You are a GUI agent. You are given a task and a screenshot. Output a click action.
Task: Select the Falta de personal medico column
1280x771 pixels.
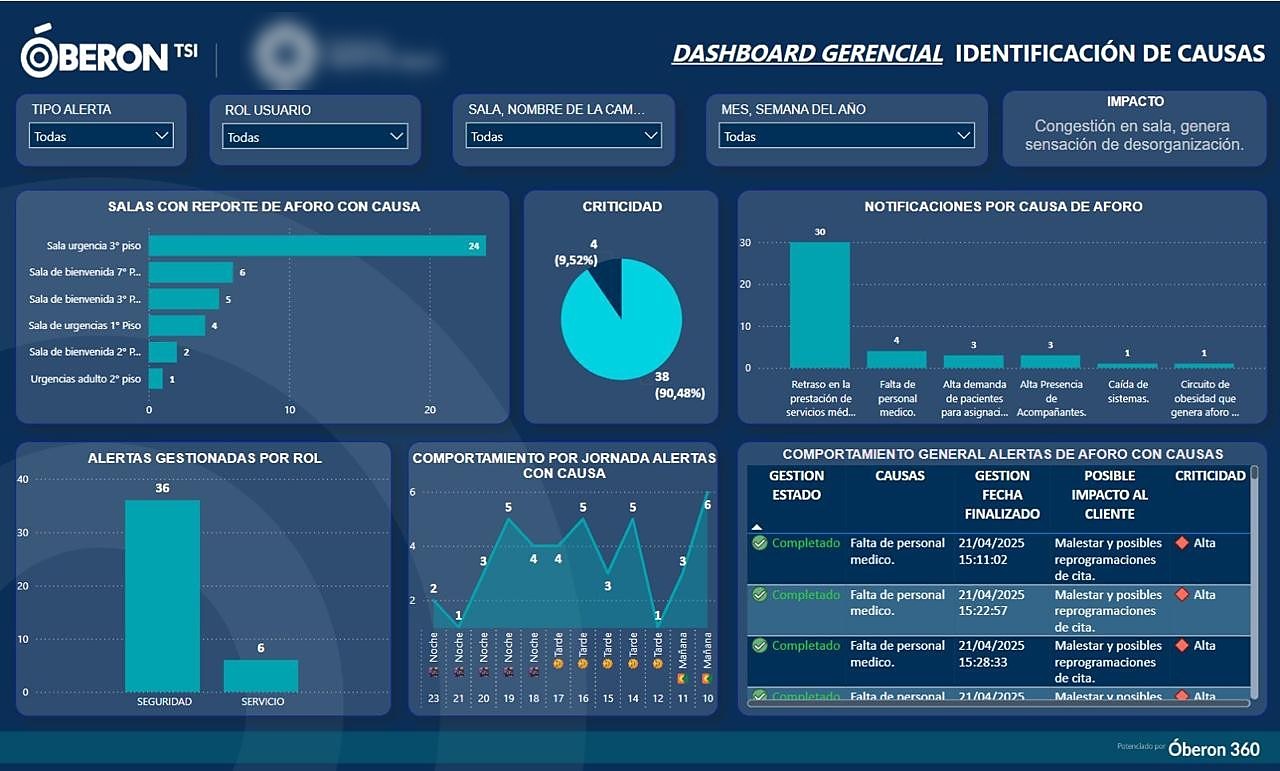897,359
